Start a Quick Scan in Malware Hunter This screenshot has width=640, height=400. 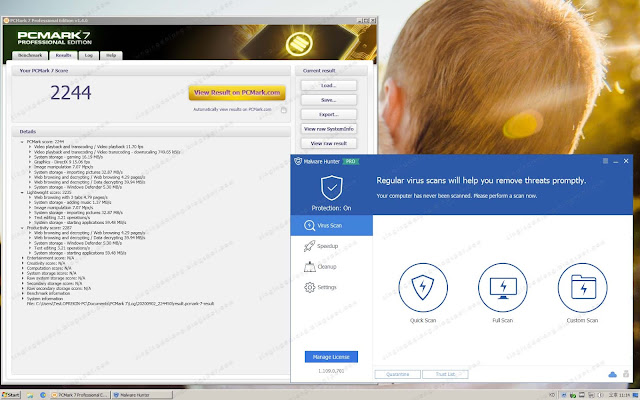tap(423, 288)
